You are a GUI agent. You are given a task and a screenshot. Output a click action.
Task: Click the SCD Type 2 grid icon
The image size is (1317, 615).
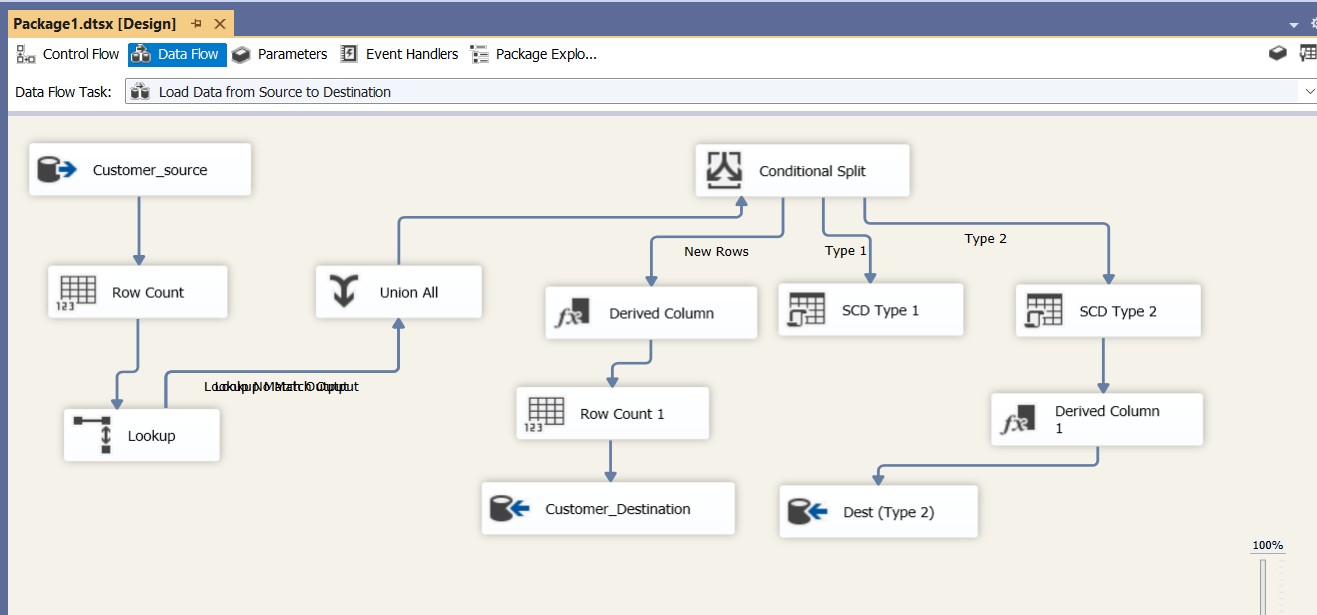[x=1043, y=310]
